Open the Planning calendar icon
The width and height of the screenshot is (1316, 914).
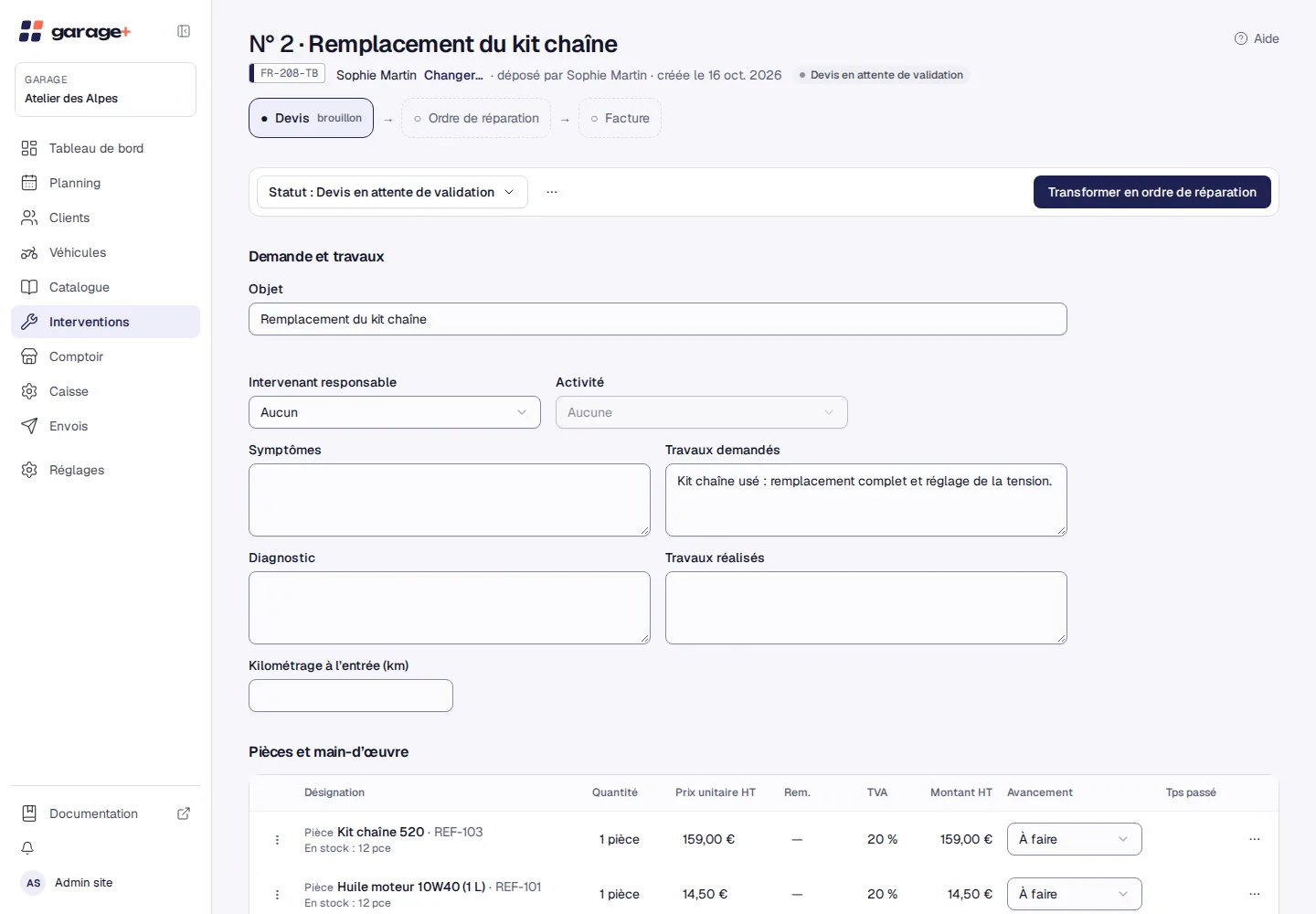tap(29, 183)
